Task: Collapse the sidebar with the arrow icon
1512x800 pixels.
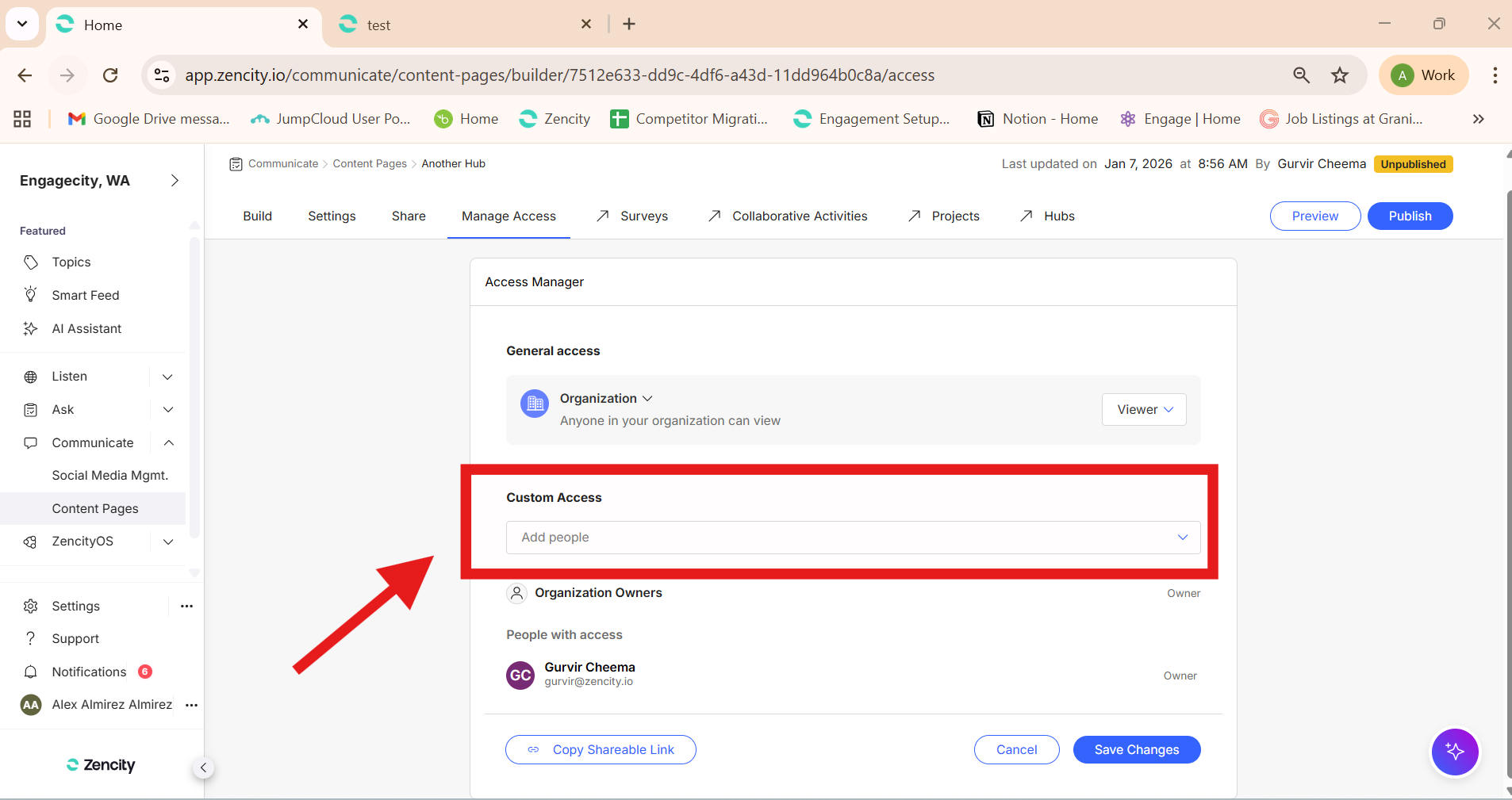Action: 203,767
